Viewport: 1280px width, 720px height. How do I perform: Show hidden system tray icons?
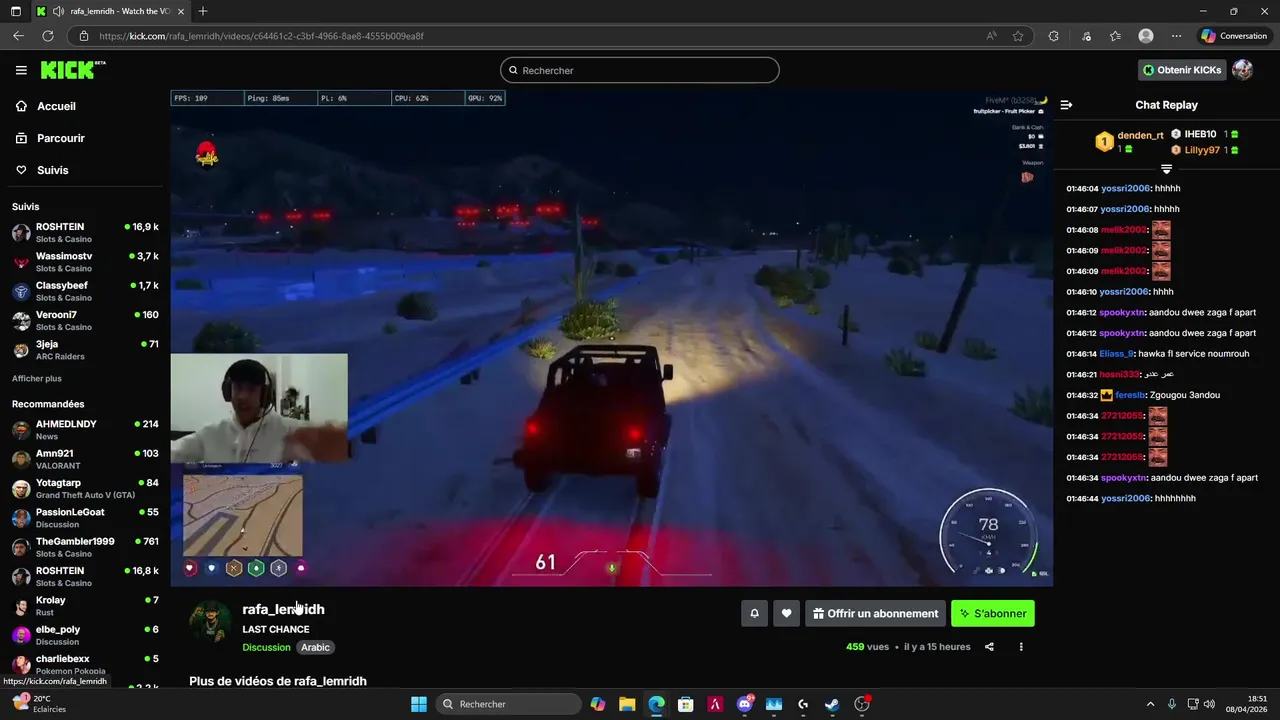click(x=1150, y=704)
